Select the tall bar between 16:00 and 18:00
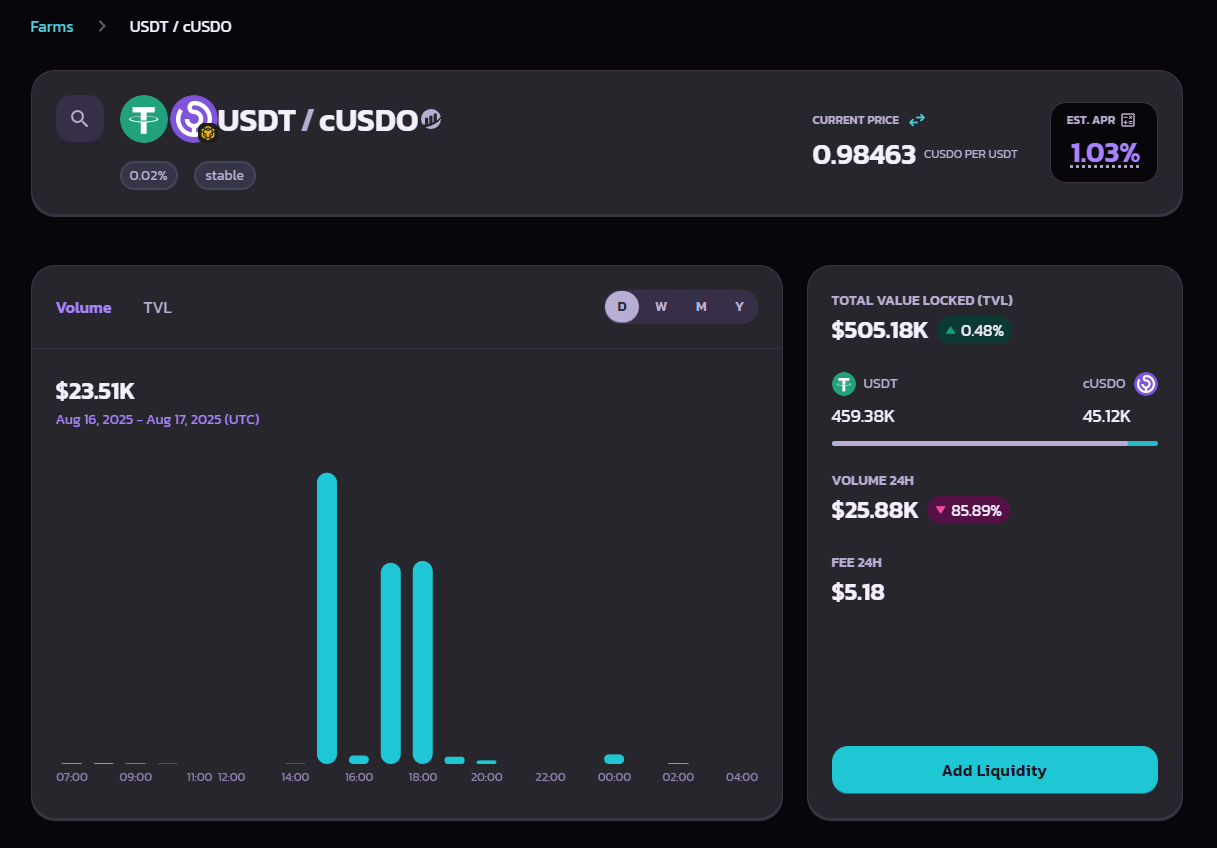 click(x=391, y=664)
